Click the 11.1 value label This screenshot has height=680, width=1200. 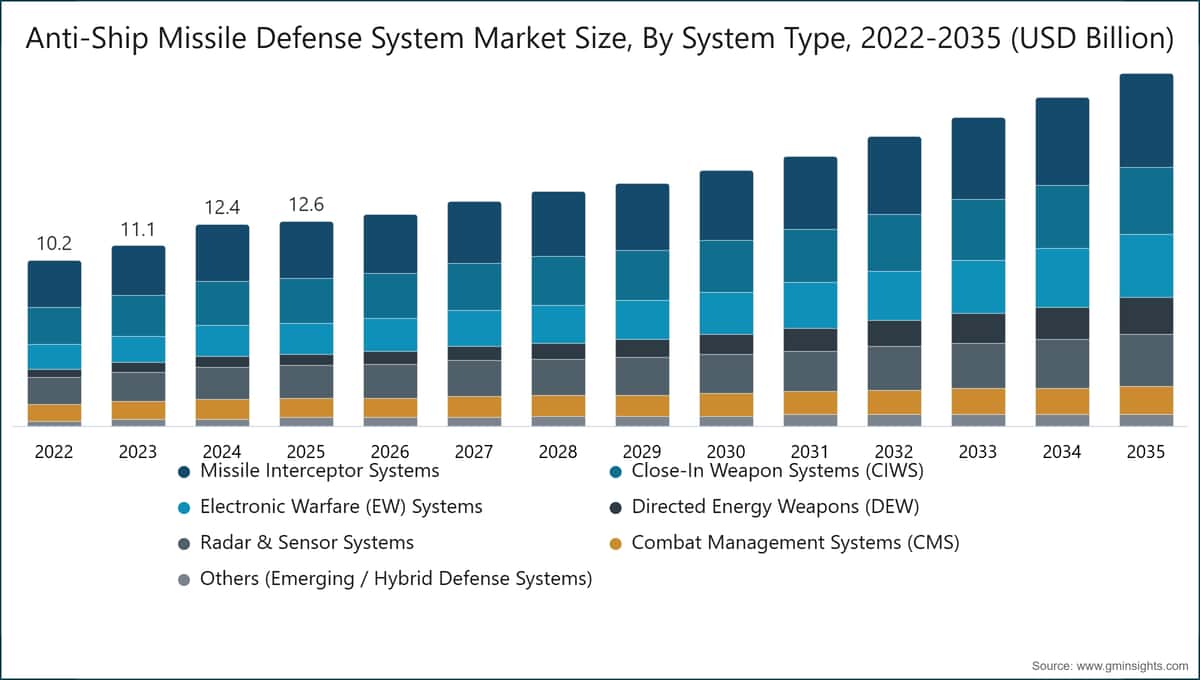(138, 229)
